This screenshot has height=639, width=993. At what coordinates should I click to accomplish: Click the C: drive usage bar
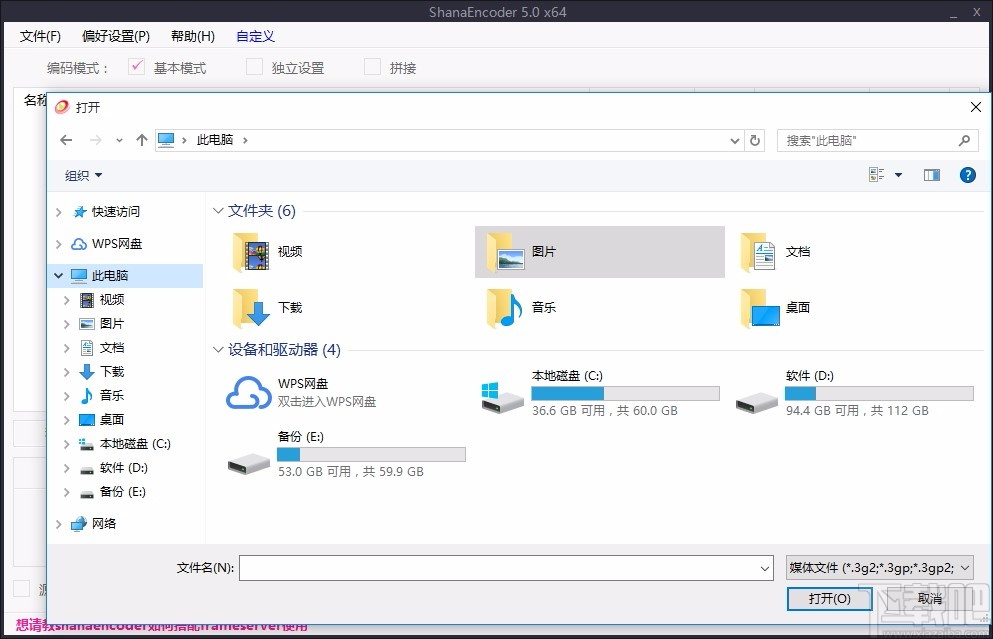click(625, 391)
